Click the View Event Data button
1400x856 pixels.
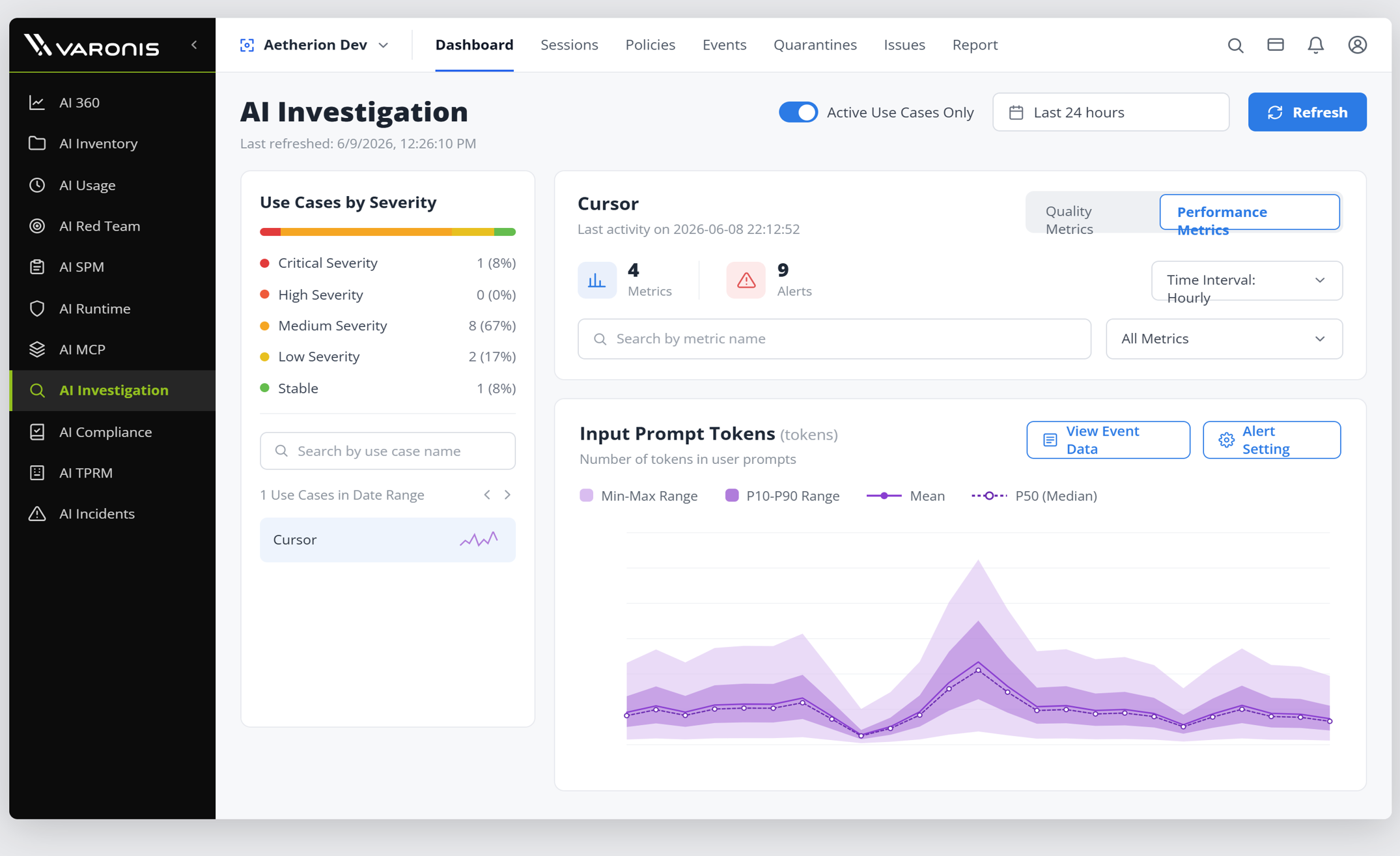(x=1108, y=440)
